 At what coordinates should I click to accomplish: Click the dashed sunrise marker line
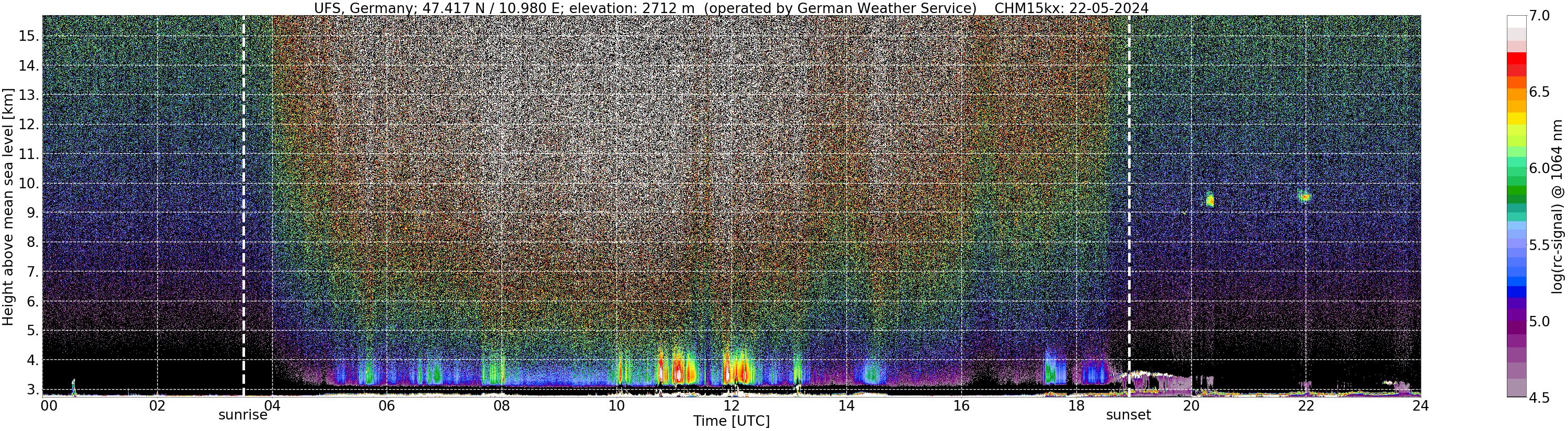click(x=243, y=206)
